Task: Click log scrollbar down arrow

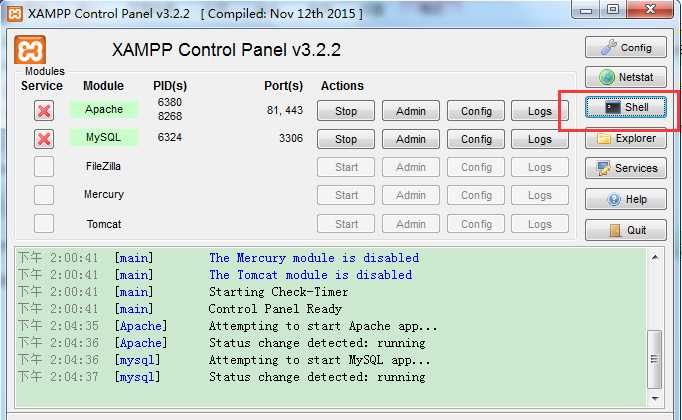Action: pyautogui.click(x=655, y=399)
